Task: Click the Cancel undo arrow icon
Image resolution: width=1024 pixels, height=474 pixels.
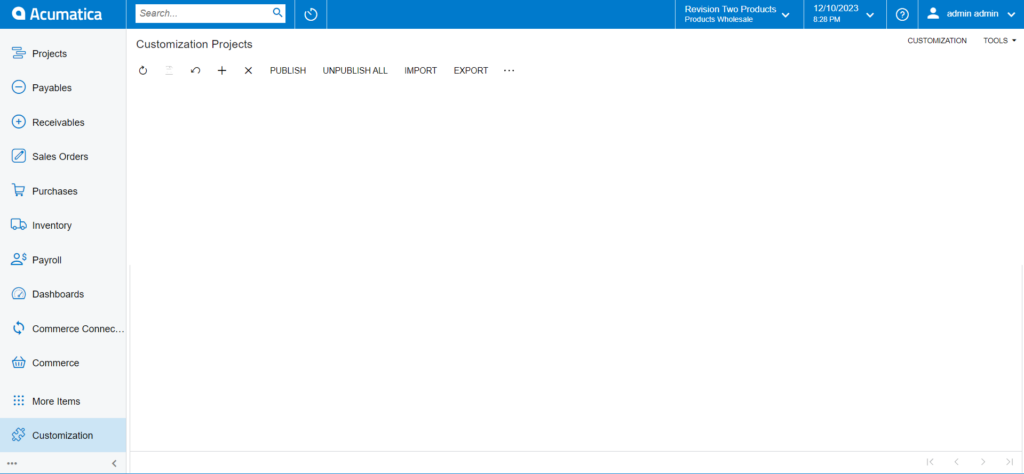Action: (195, 71)
